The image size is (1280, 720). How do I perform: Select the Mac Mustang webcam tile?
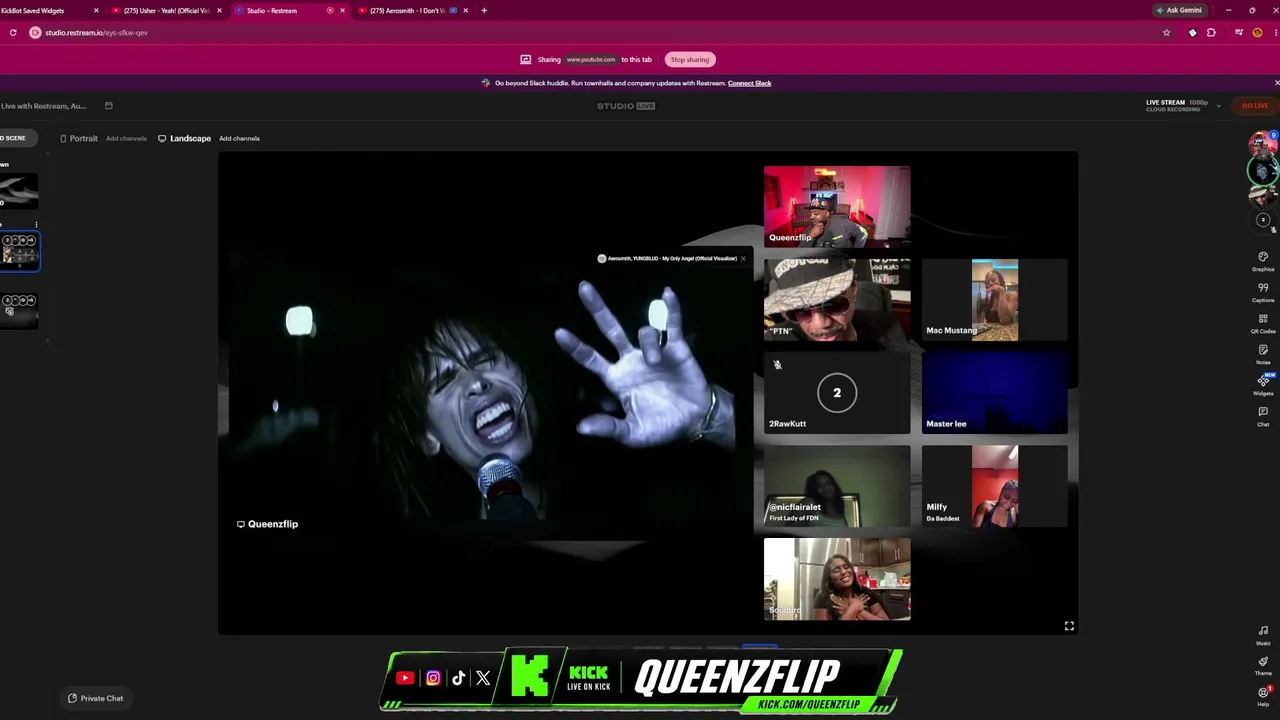tap(994, 300)
